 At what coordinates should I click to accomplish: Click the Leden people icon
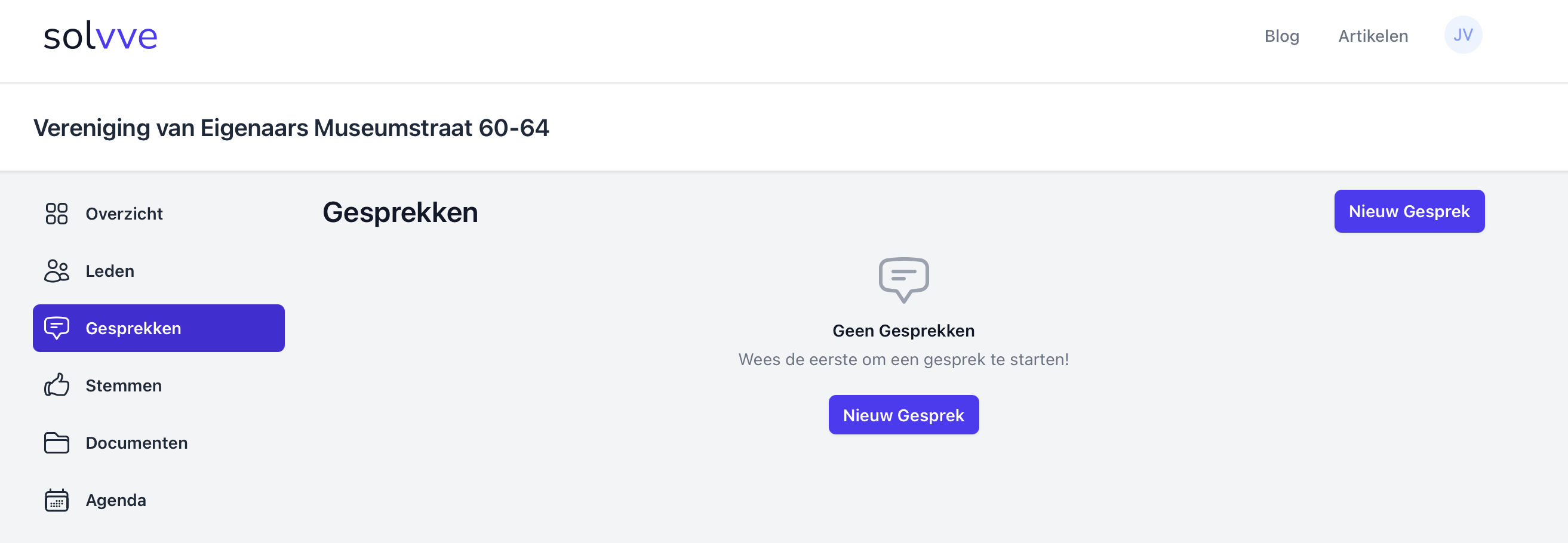pos(57,271)
